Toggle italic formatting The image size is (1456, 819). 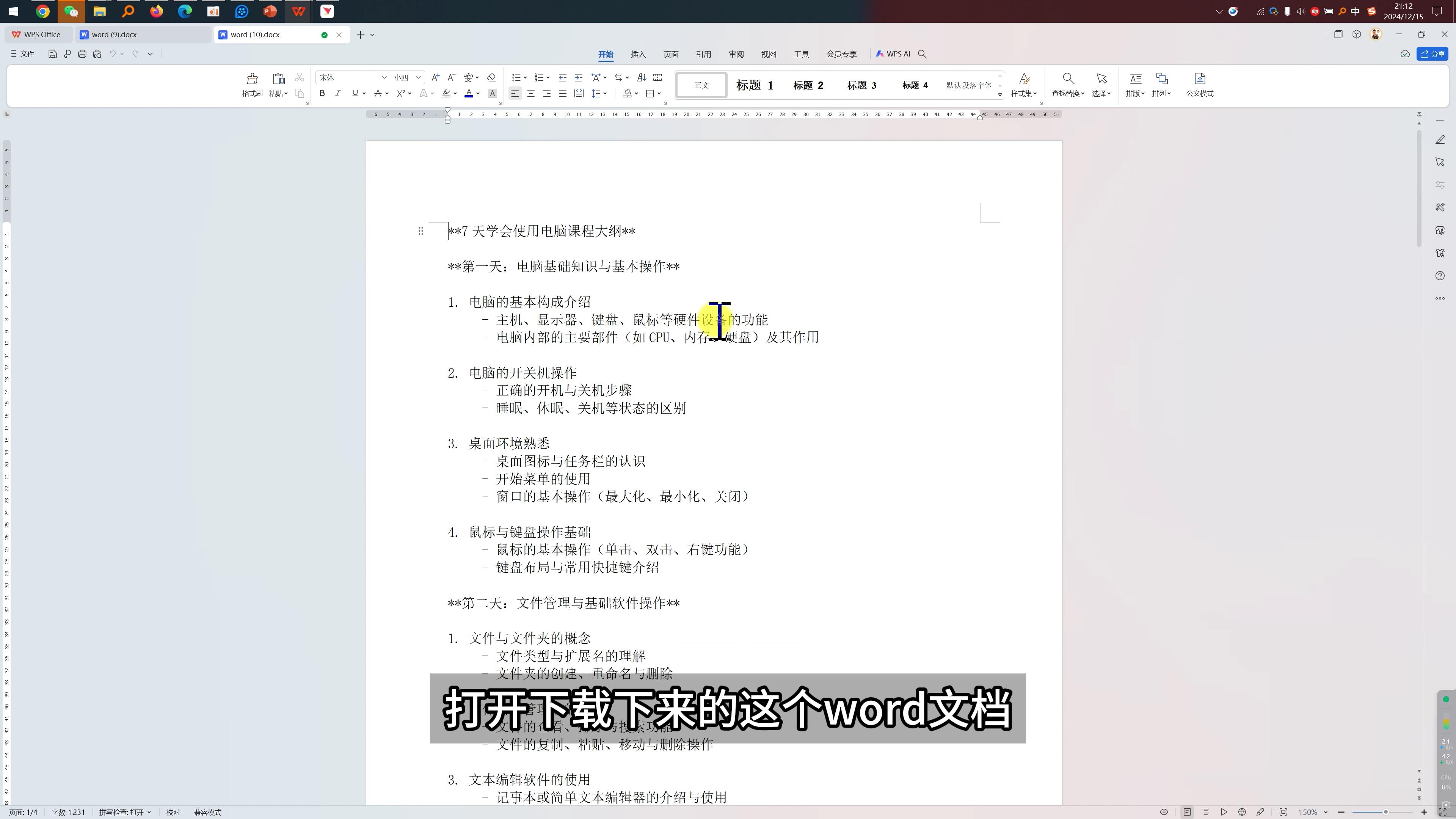pyautogui.click(x=338, y=93)
